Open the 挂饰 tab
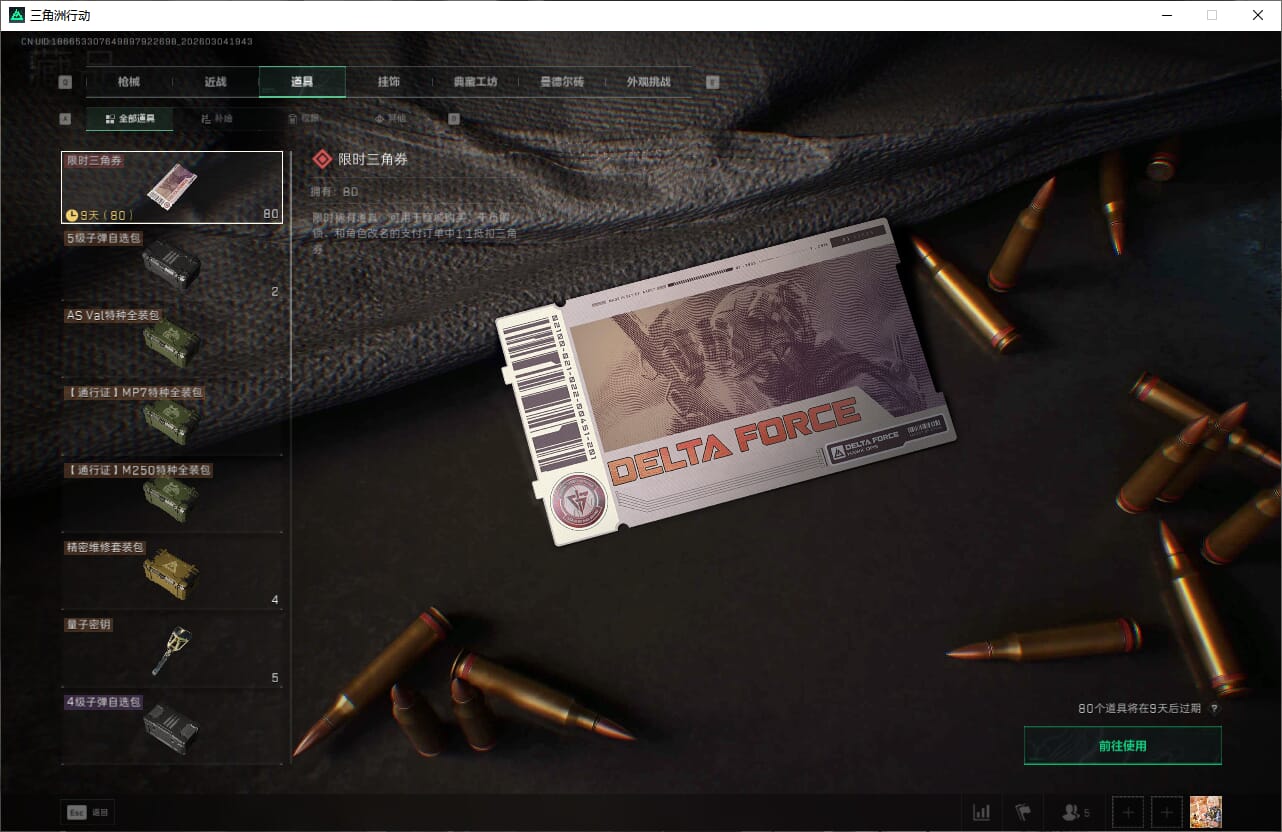This screenshot has height=832, width=1282. click(x=388, y=82)
